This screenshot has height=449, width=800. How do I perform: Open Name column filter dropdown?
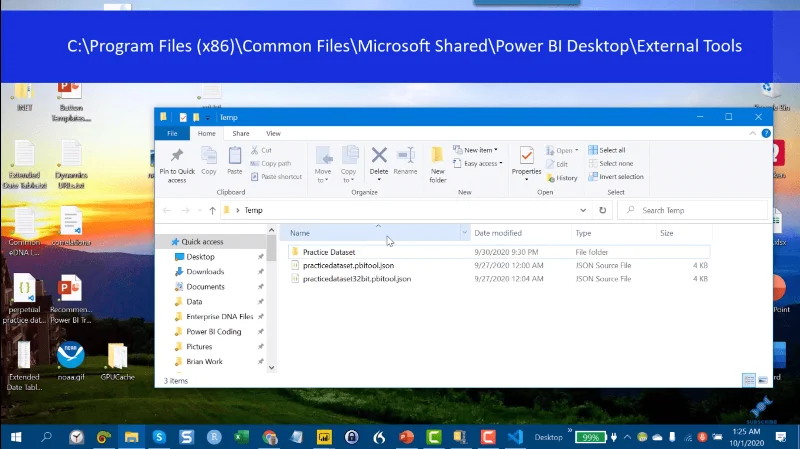(464, 233)
